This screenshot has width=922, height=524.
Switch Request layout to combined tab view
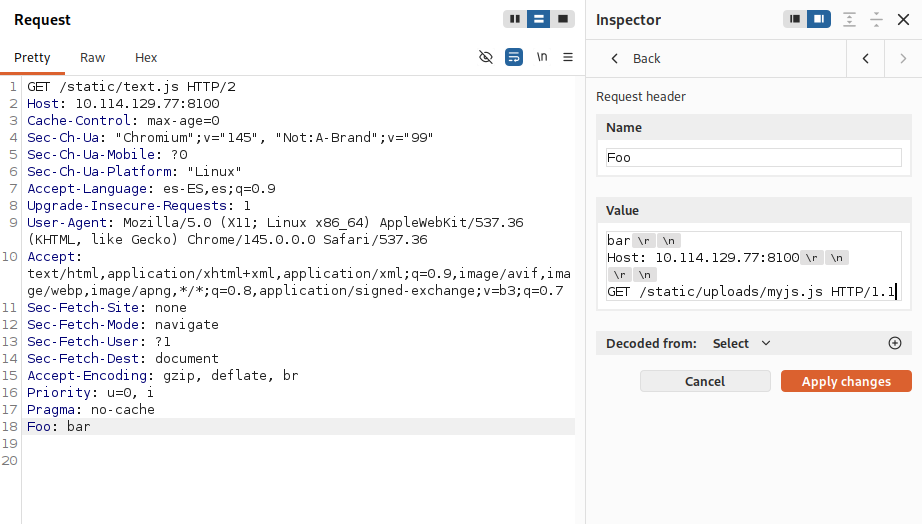coord(563,19)
